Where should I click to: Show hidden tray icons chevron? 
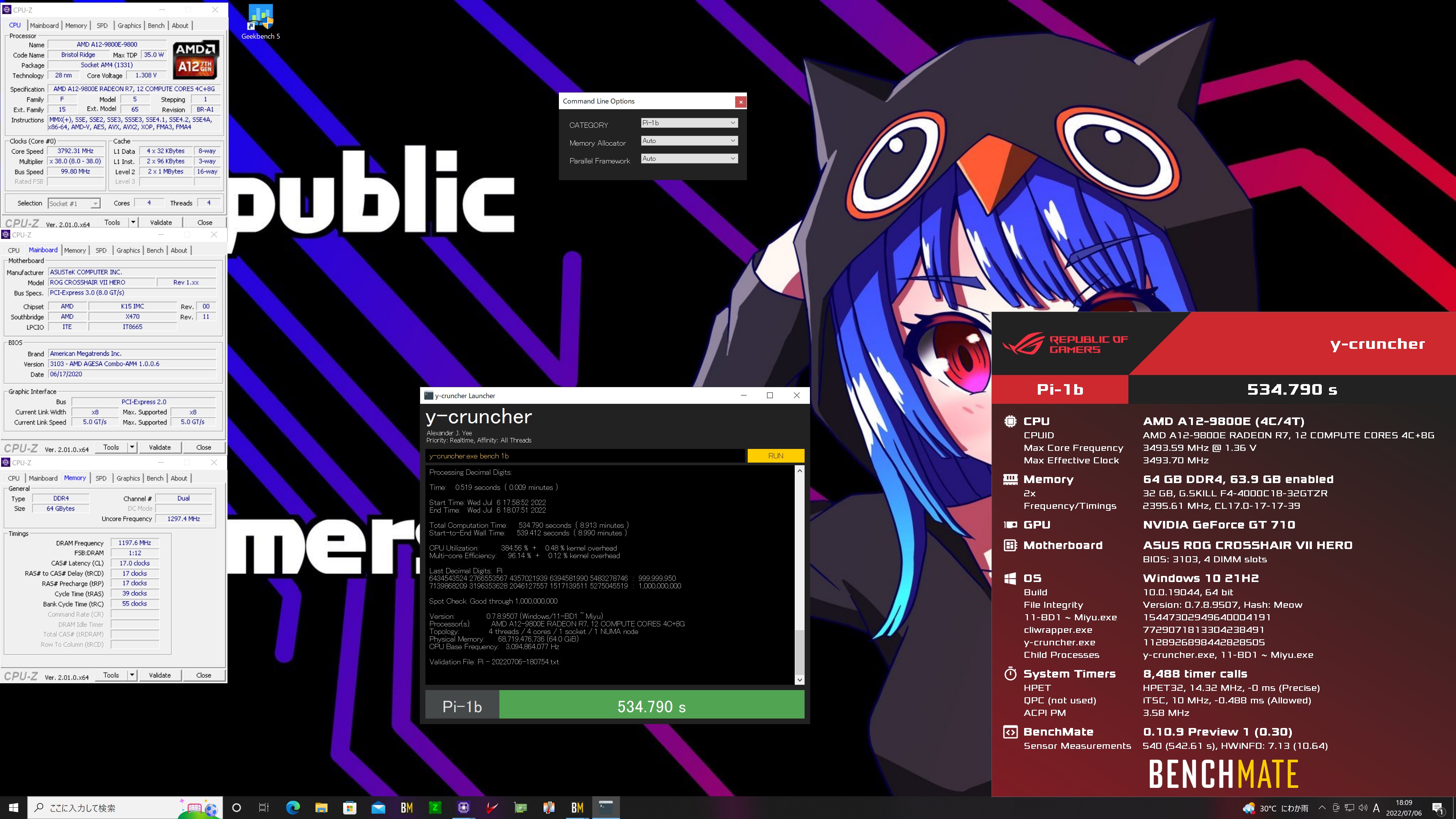(x=1322, y=808)
